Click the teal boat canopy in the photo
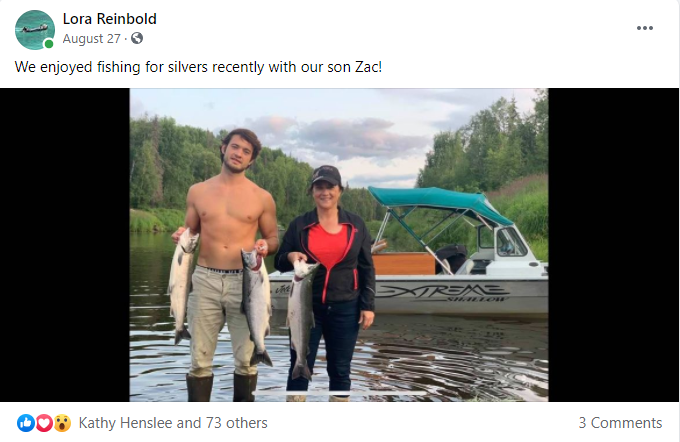 click(438, 202)
